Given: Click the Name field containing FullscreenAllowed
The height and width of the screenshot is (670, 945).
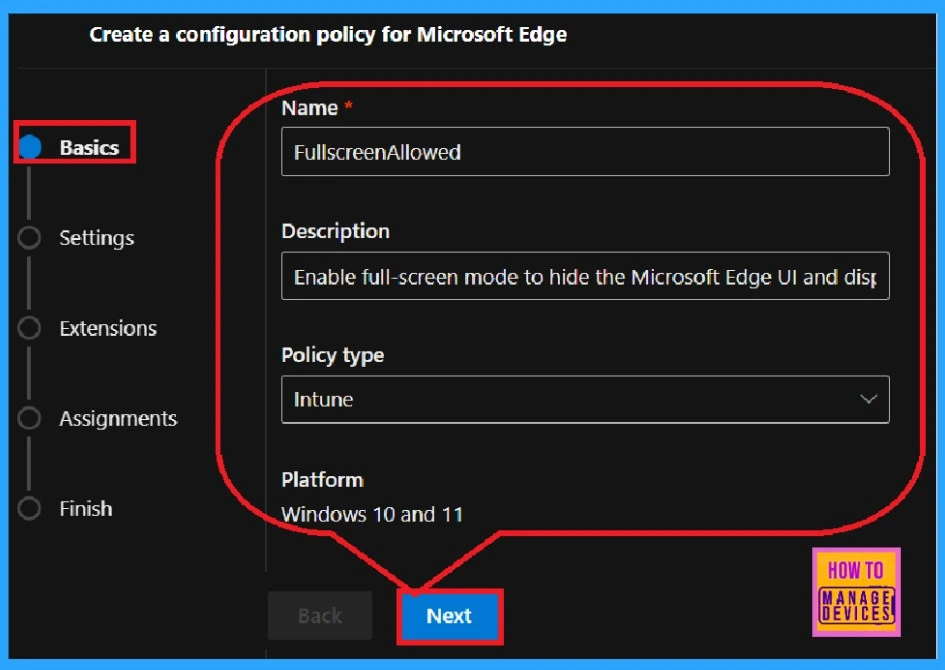Looking at the screenshot, I should click(x=585, y=151).
